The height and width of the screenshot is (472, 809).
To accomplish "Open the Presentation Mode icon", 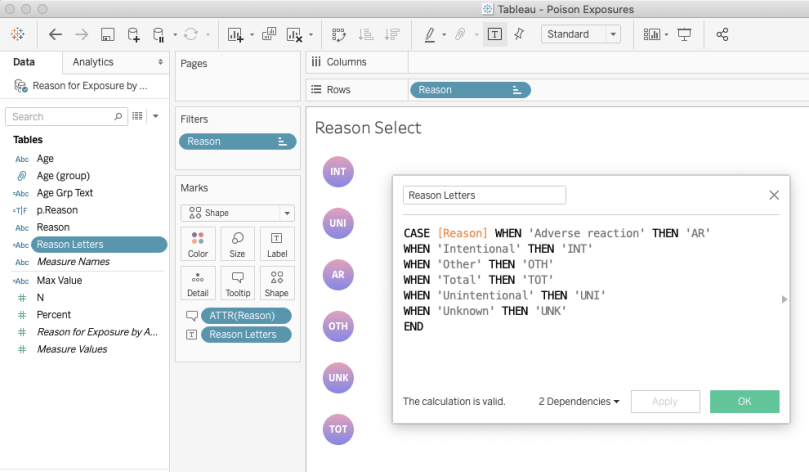I will coord(685,34).
